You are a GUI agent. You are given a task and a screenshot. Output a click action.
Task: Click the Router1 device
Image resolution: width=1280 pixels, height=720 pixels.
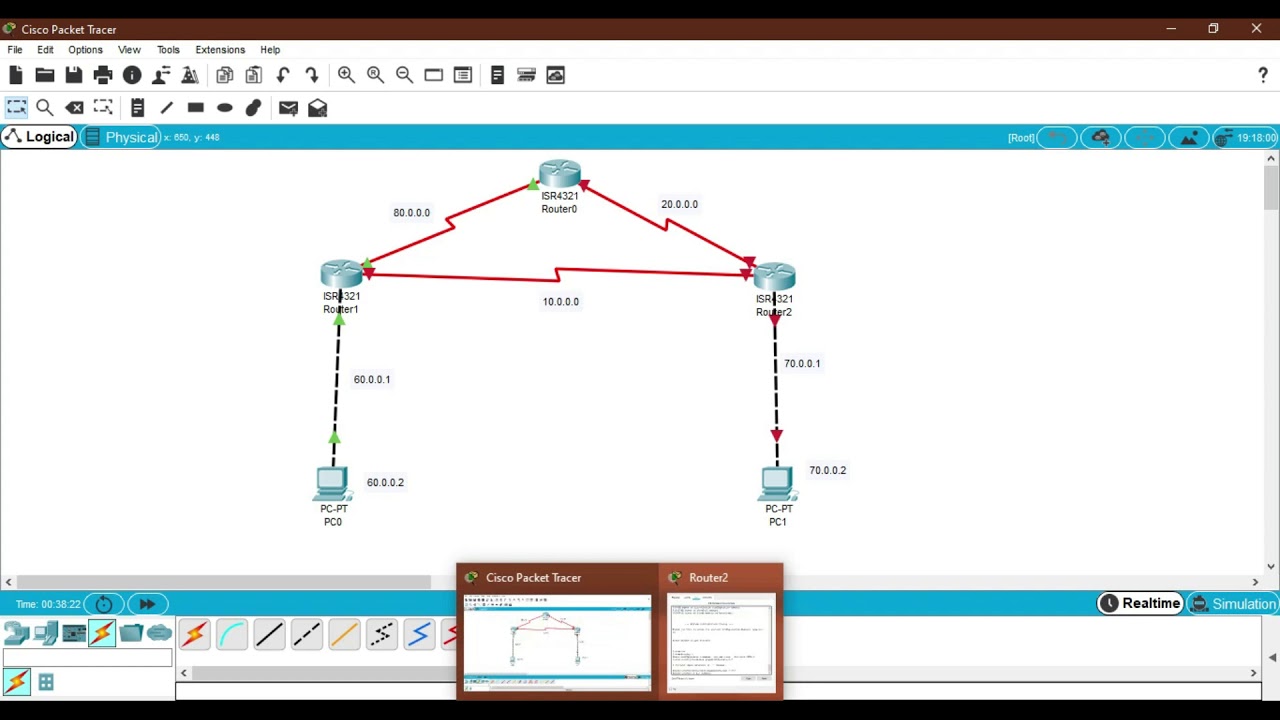(341, 274)
